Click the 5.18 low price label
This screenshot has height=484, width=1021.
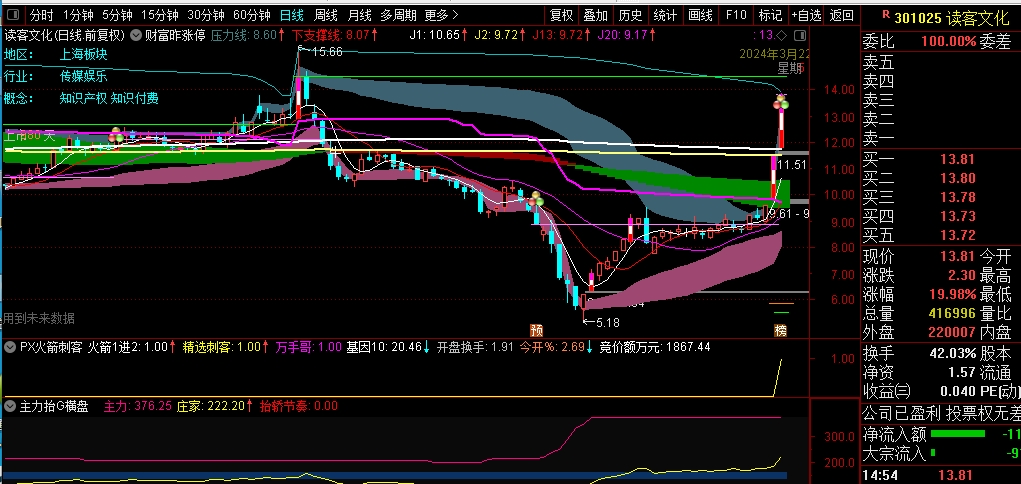tap(608, 322)
